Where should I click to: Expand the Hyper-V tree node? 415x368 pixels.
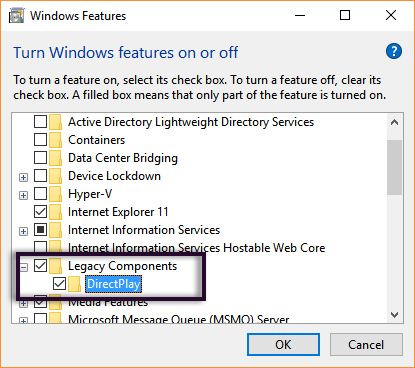click(23, 195)
